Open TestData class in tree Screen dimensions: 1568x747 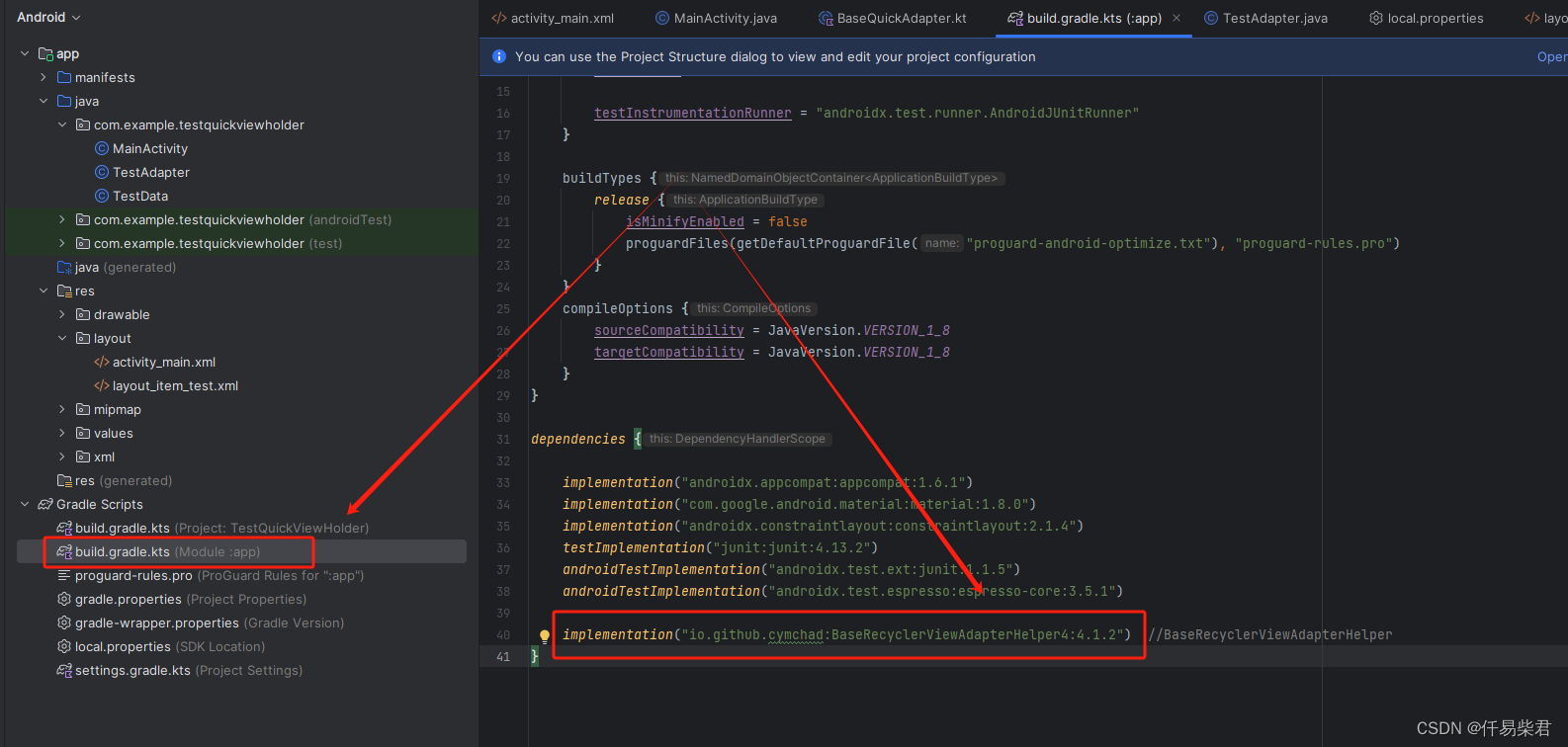(x=140, y=196)
